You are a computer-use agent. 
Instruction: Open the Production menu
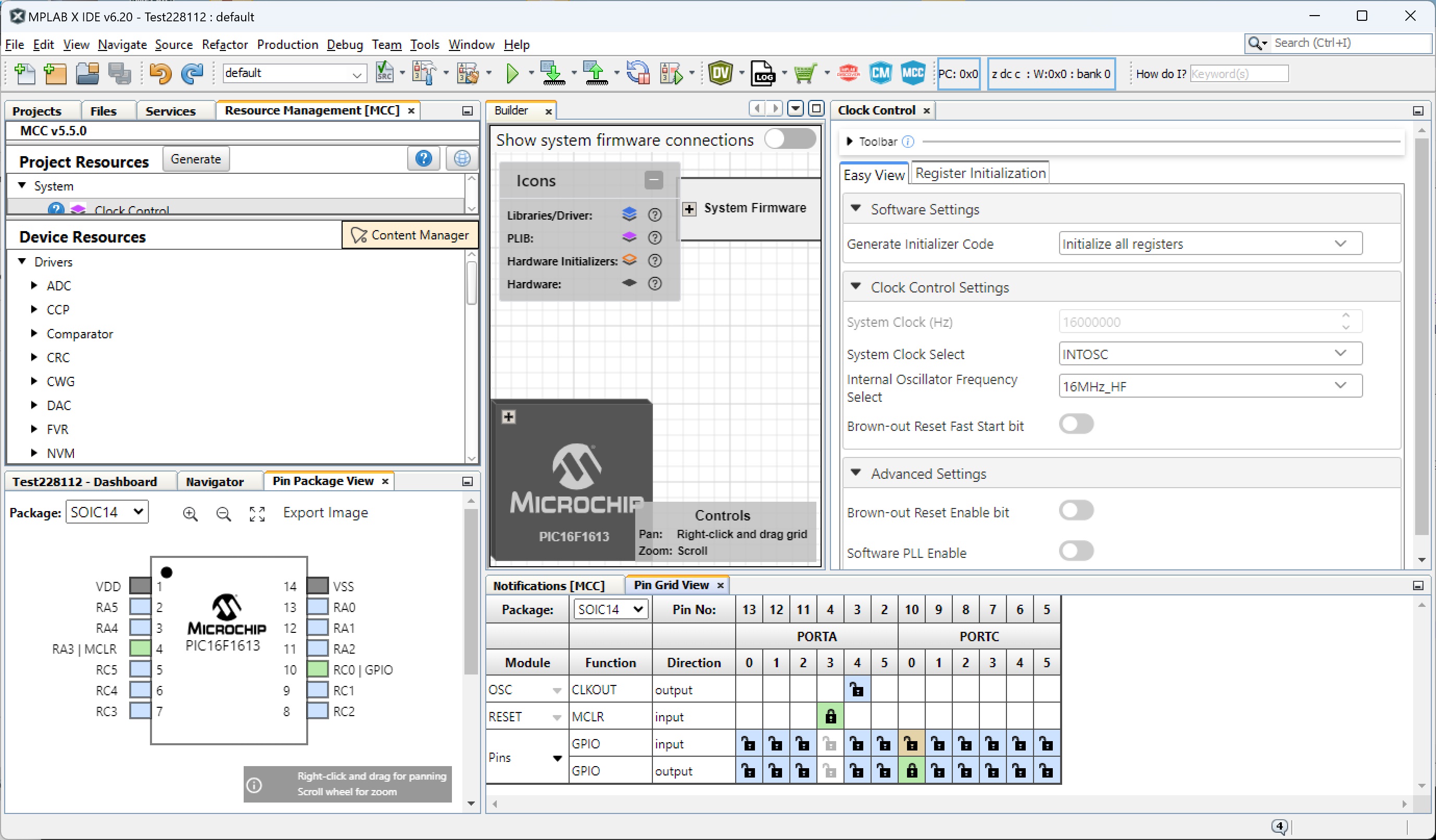pyautogui.click(x=287, y=44)
